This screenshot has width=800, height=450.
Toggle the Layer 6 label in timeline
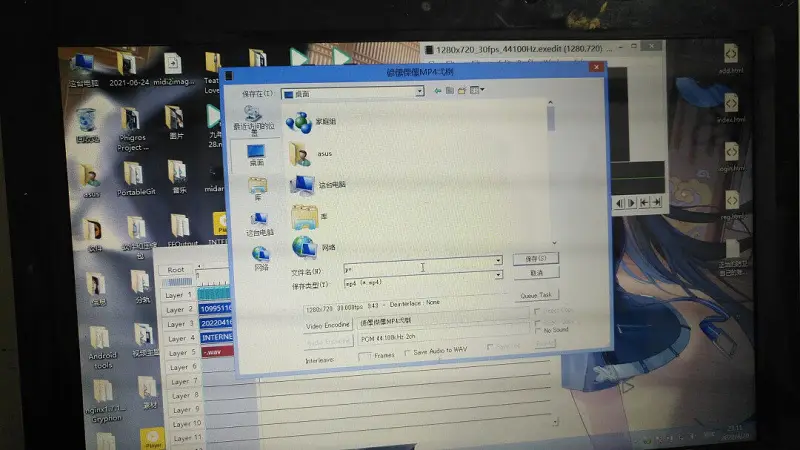(x=183, y=367)
